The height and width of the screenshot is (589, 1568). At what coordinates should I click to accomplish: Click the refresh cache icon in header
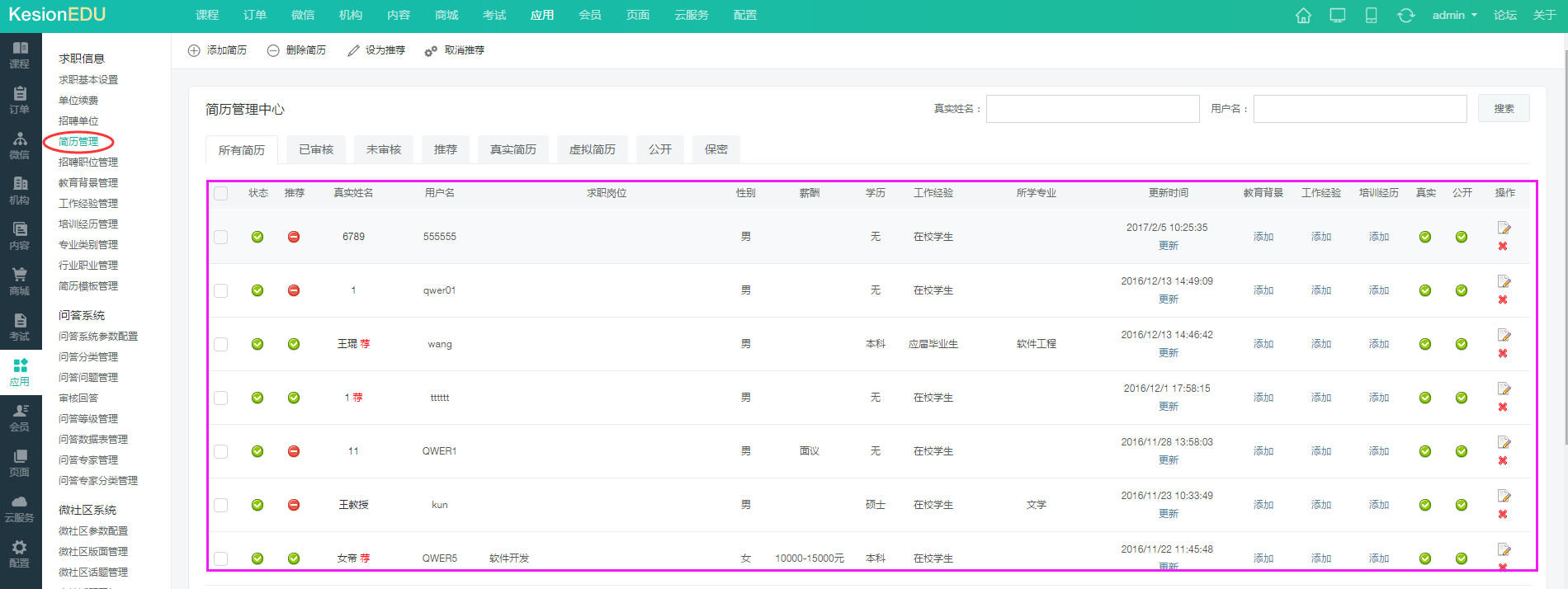coord(1405,16)
